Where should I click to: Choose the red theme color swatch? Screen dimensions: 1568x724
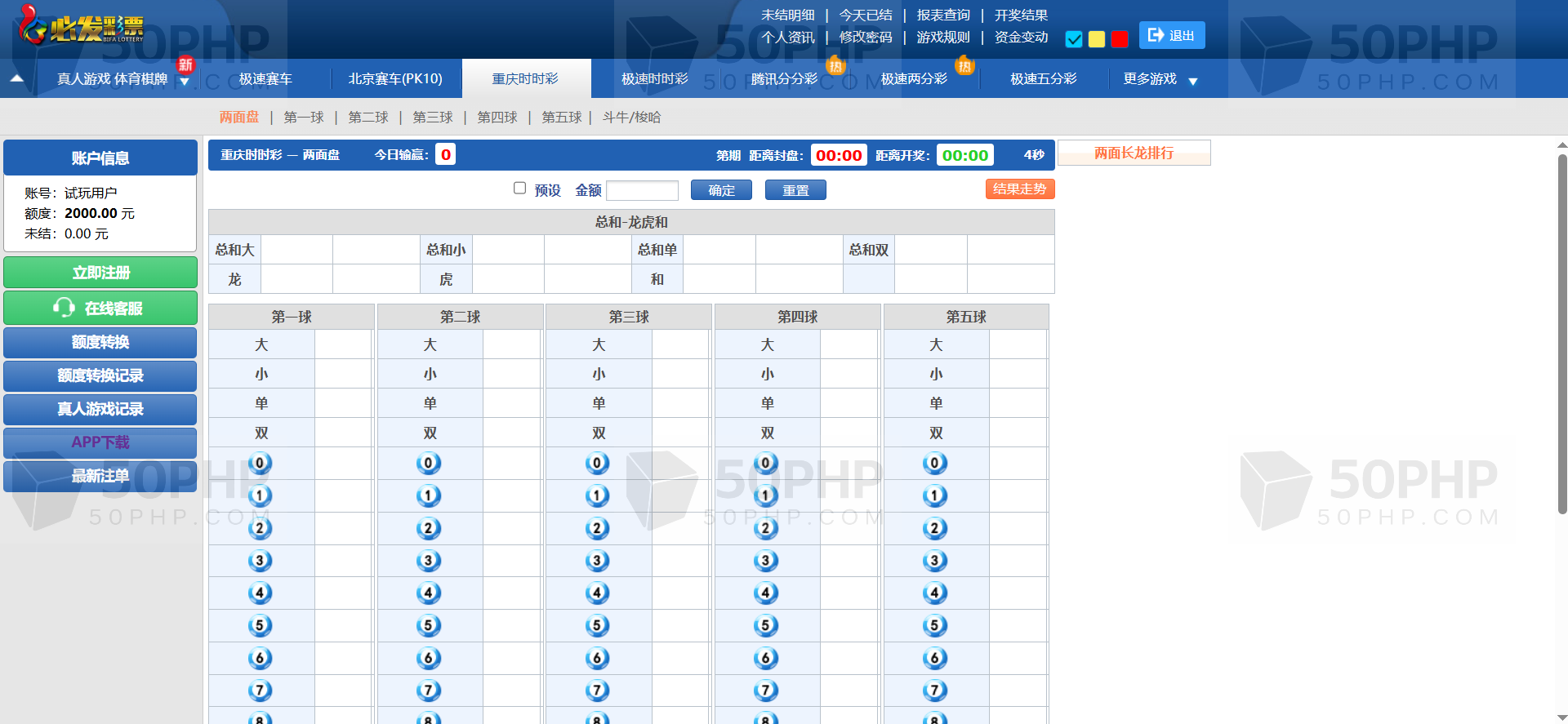click(x=1120, y=39)
